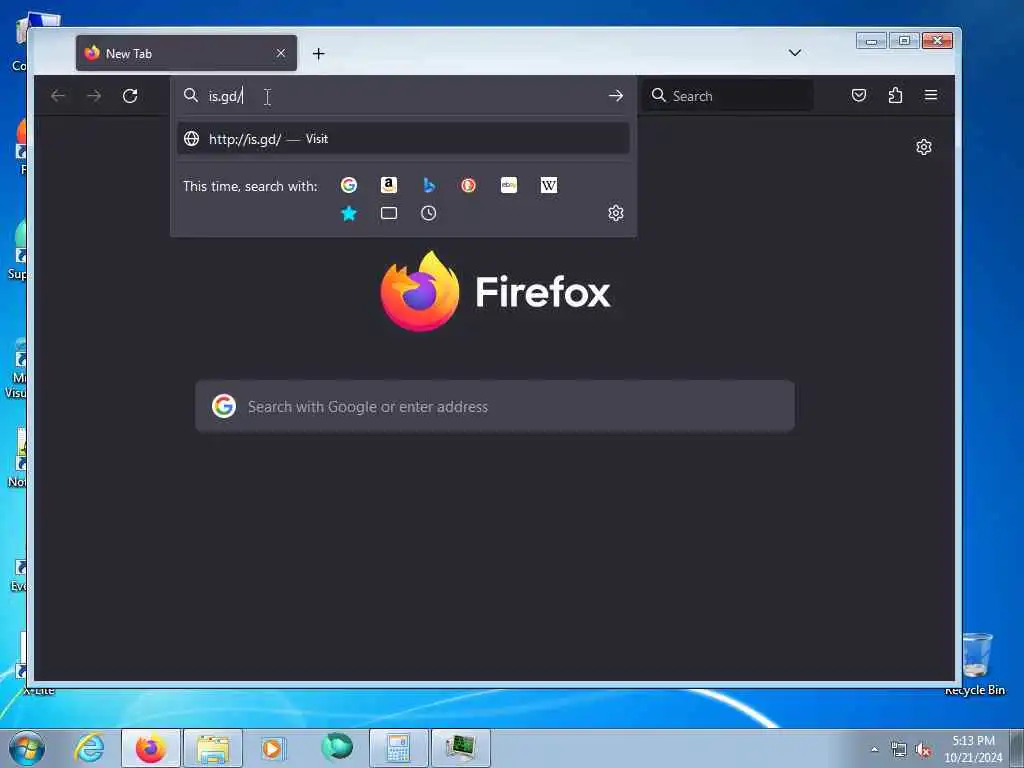The width and height of the screenshot is (1024, 768).
Task: Click in the address bar containing is.gd/
Action: point(403,96)
